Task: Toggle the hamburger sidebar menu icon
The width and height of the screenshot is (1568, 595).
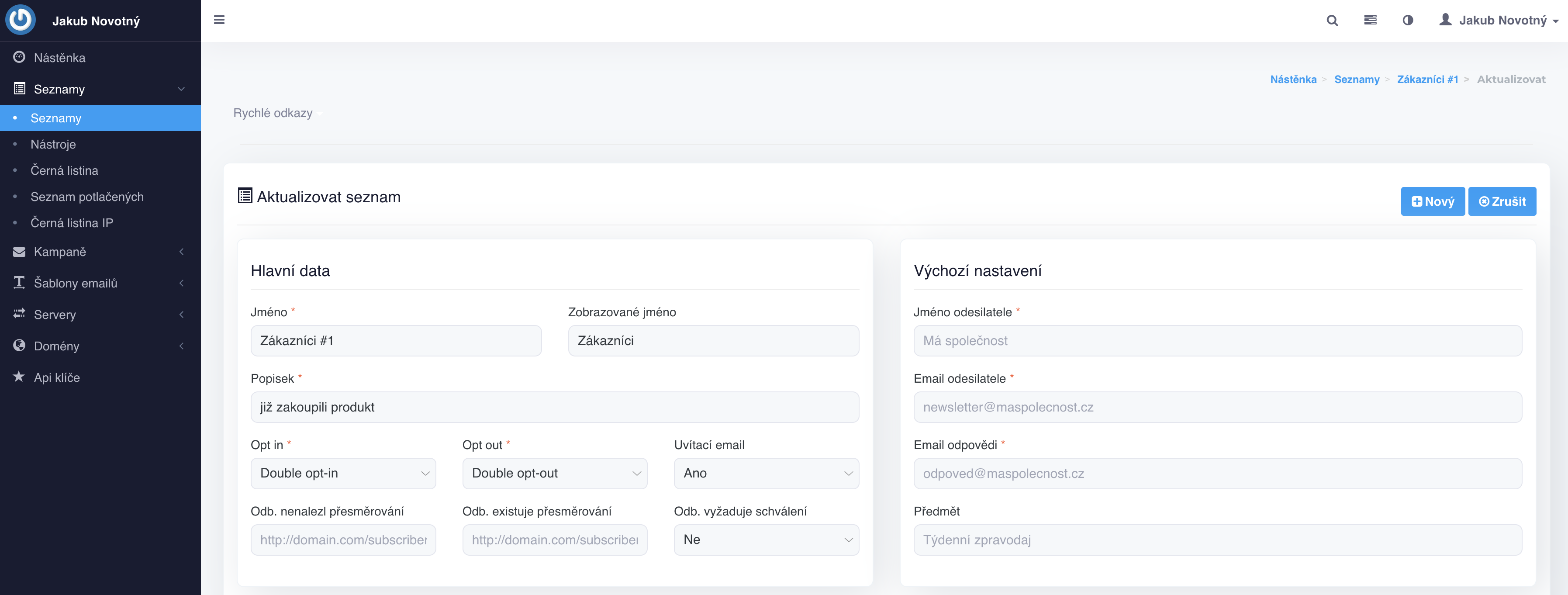Action: tap(219, 20)
